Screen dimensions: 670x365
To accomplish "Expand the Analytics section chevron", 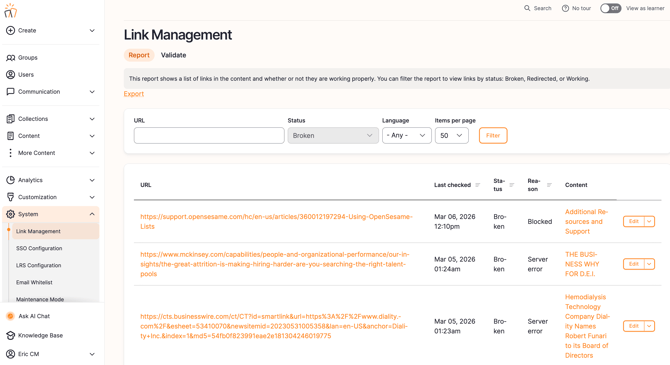I will (x=92, y=180).
